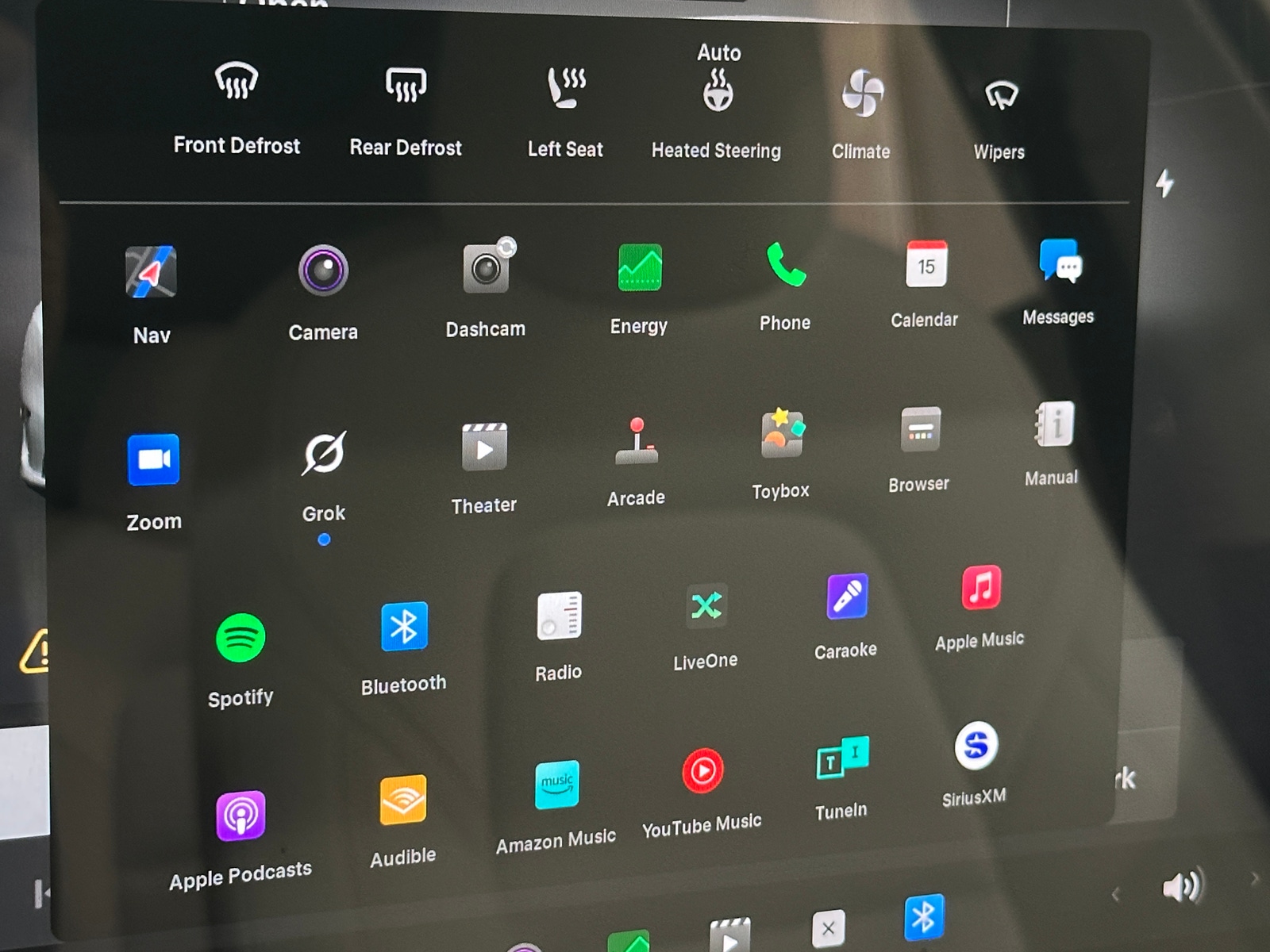
Task: Tap the yellow warning triangle icon
Action: (x=35, y=652)
